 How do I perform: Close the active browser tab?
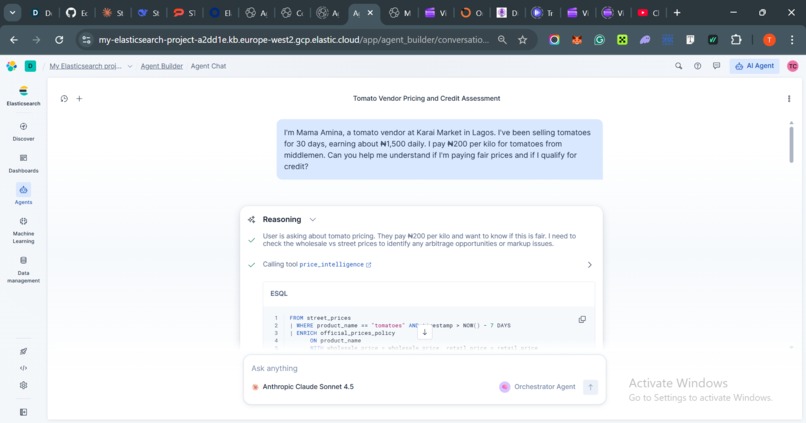coord(370,13)
